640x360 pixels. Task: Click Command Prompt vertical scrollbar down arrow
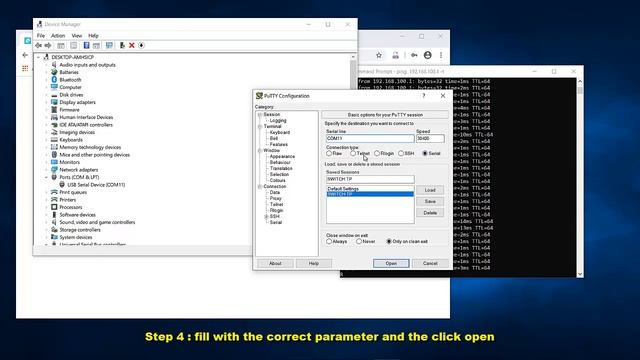point(580,274)
